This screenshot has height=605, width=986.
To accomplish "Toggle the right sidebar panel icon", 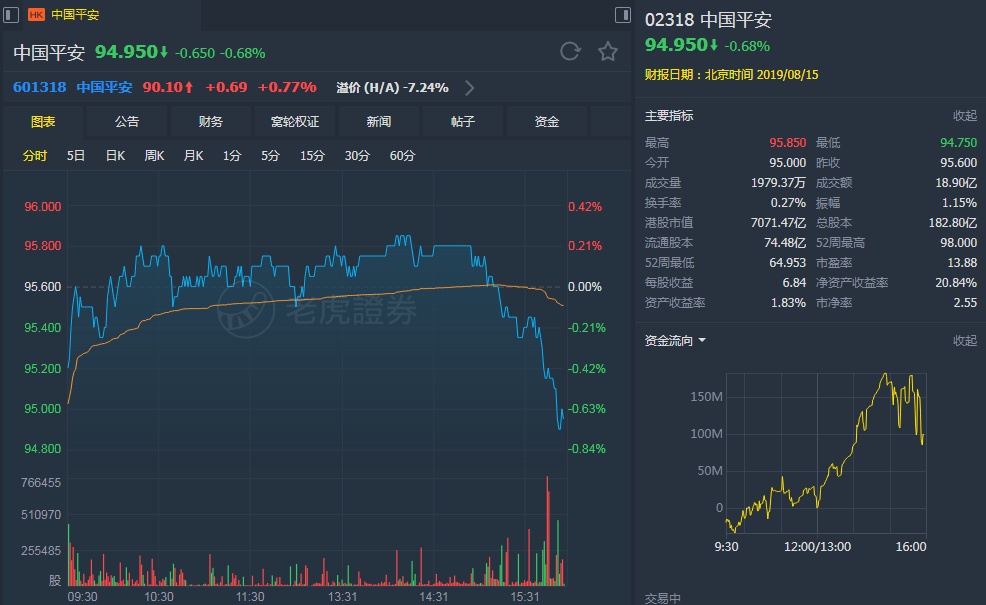I will click(x=623, y=15).
